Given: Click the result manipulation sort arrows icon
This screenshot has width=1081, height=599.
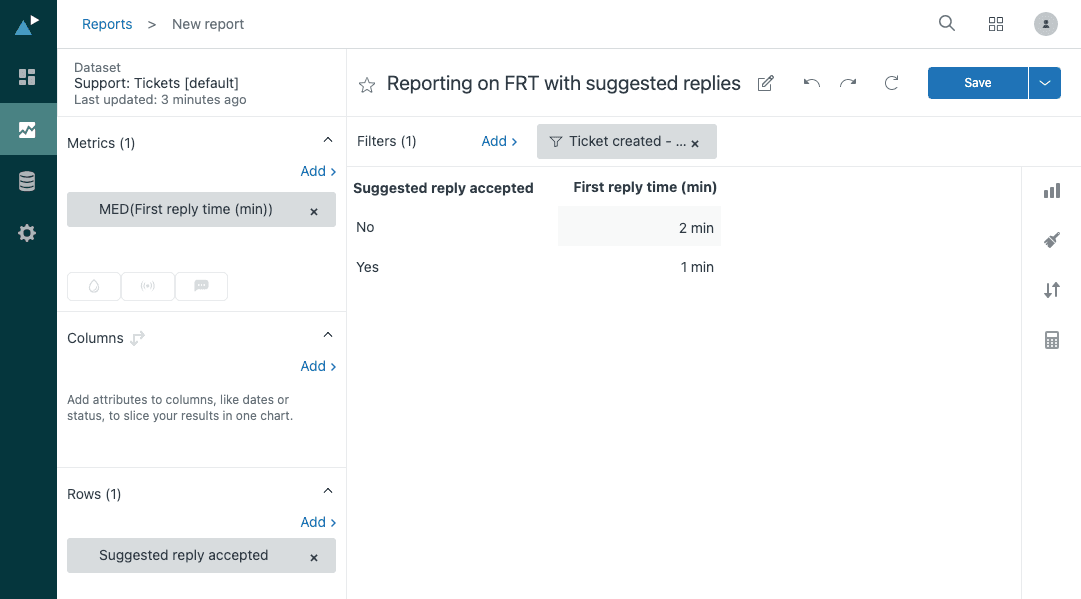Looking at the screenshot, I should pyautogui.click(x=1051, y=290).
